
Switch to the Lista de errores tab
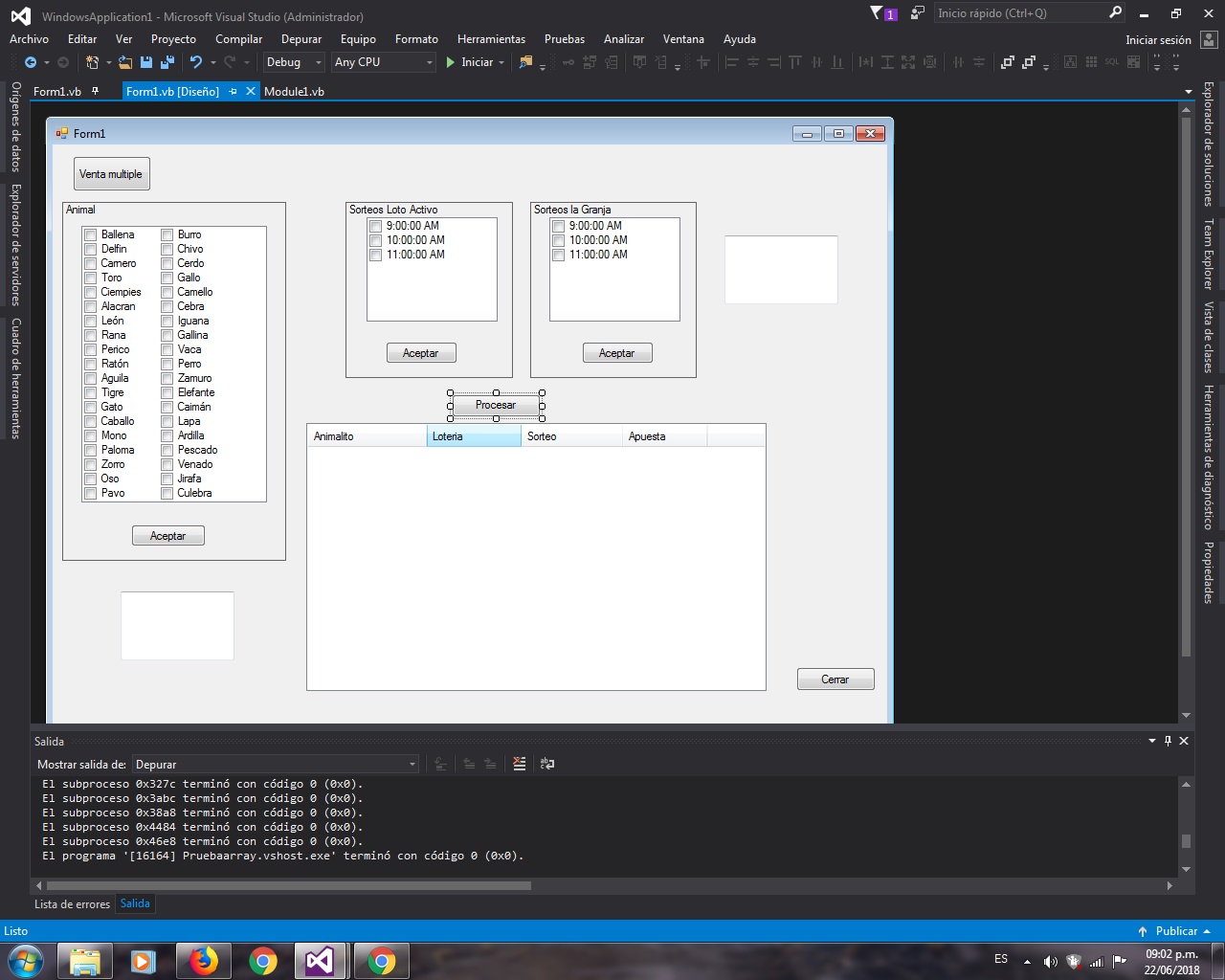tap(72, 903)
